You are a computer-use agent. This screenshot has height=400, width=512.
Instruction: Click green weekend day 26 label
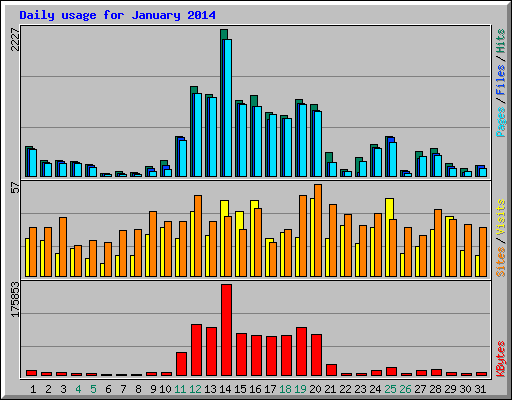pyautogui.click(x=405, y=389)
